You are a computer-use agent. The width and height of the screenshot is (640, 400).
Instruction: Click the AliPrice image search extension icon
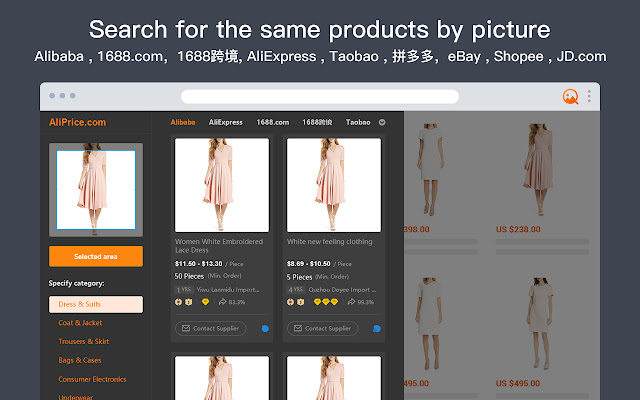570,96
